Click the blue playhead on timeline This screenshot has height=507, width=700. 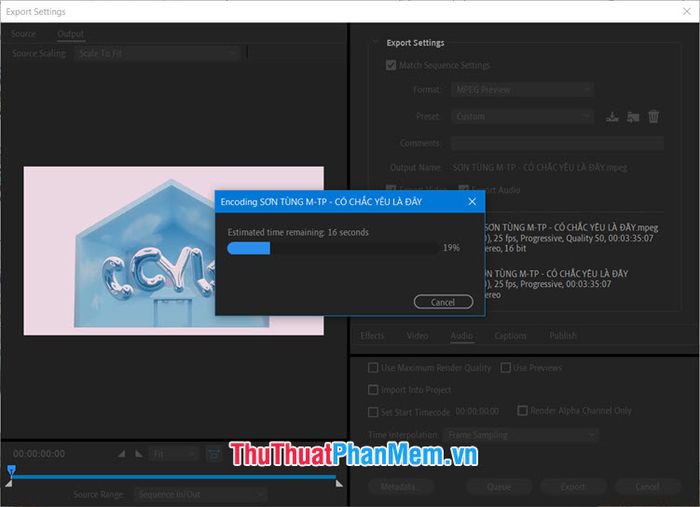pyautogui.click(x=12, y=470)
